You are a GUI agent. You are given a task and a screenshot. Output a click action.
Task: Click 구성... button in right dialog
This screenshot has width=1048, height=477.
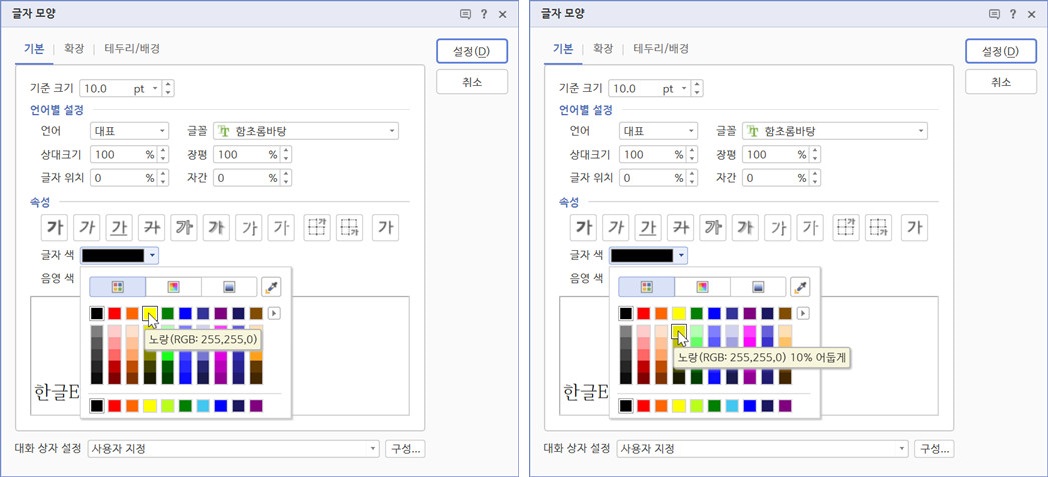tap(934, 449)
